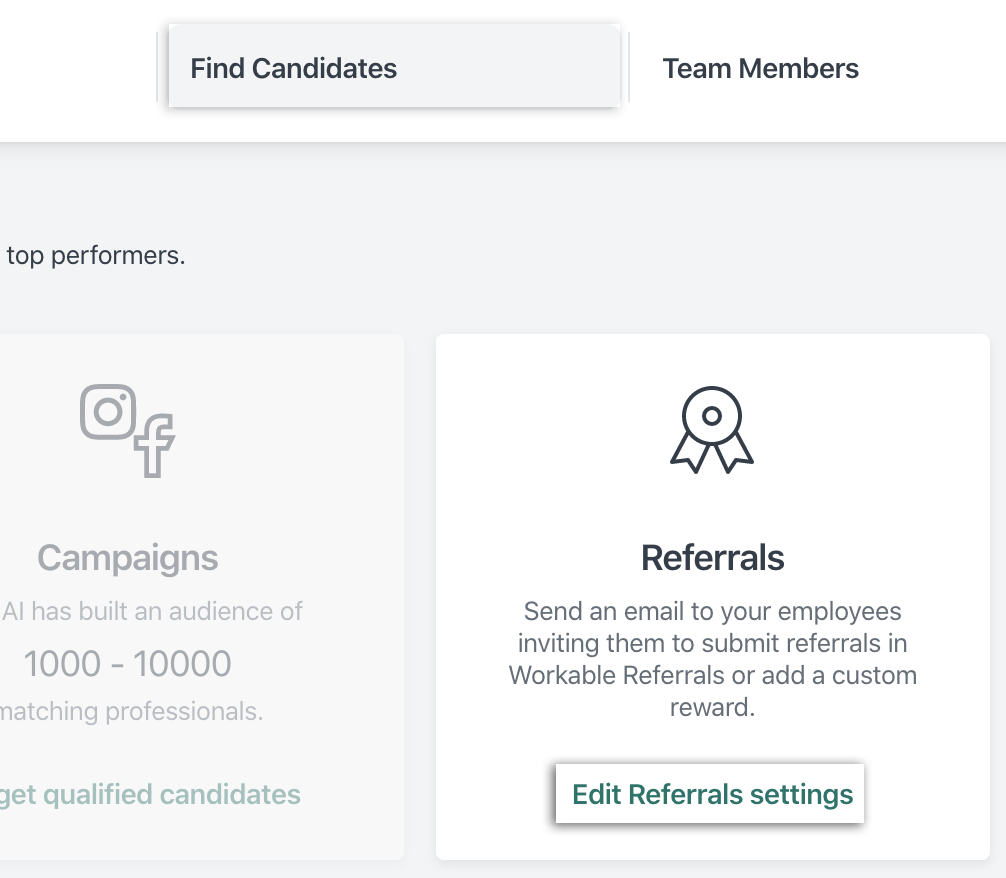
Task: Click the get qualified candidates link
Action: pyautogui.click(x=150, y=795)
